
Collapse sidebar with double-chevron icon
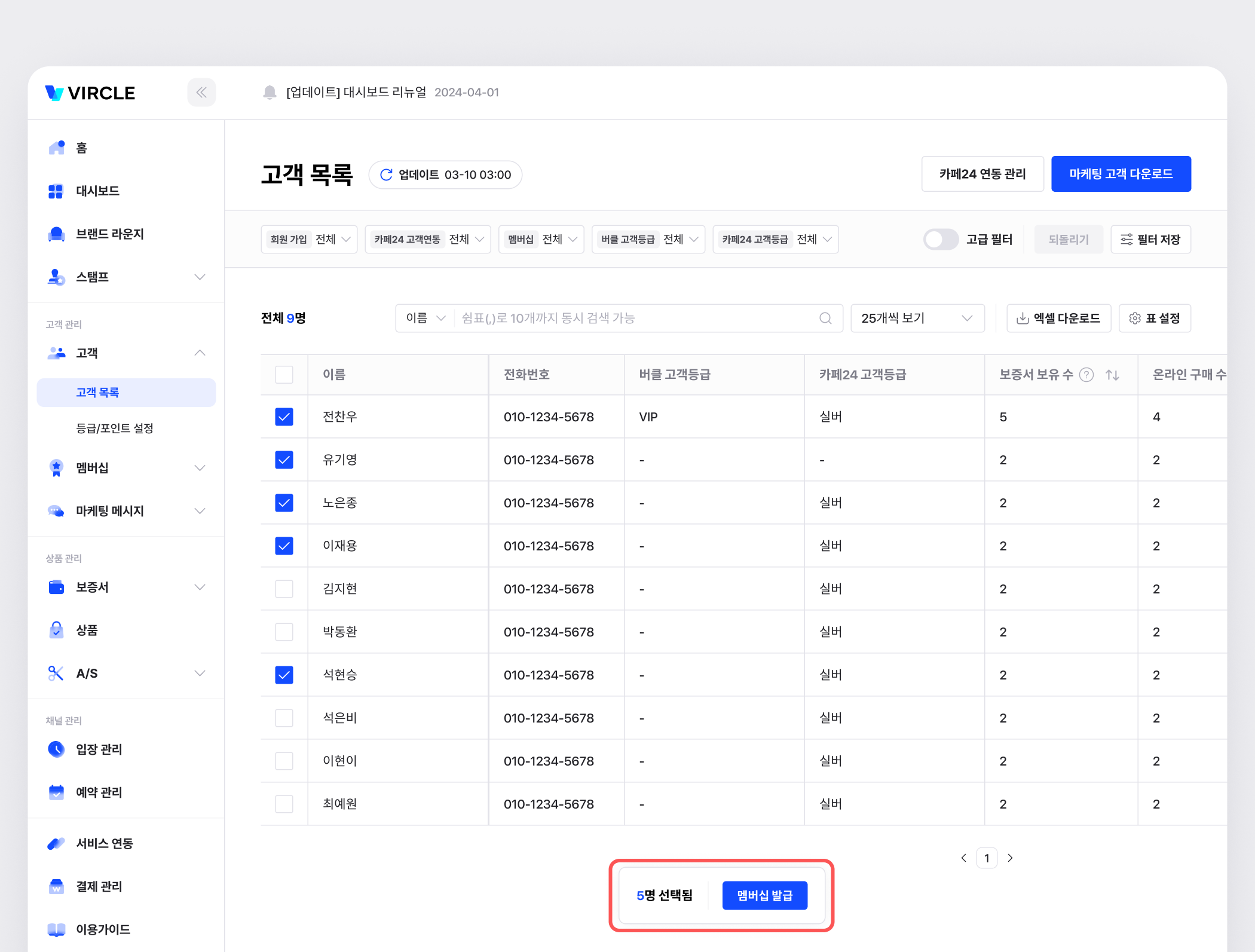(x=201, y=93)
